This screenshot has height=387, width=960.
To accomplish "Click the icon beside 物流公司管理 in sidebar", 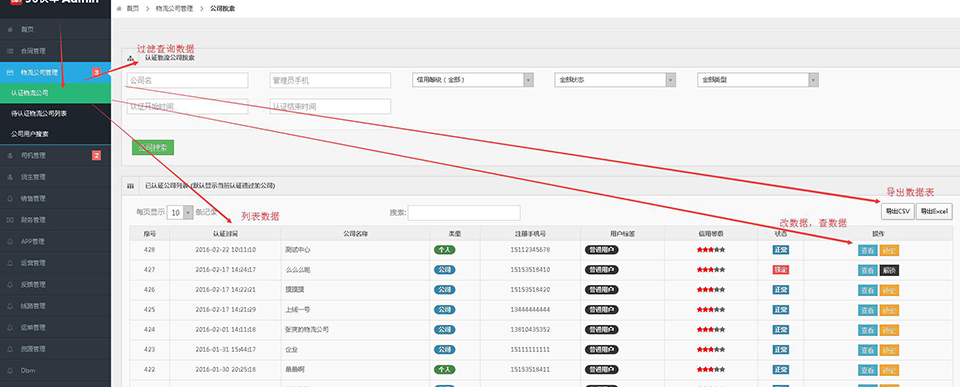I will pos(10,72).
